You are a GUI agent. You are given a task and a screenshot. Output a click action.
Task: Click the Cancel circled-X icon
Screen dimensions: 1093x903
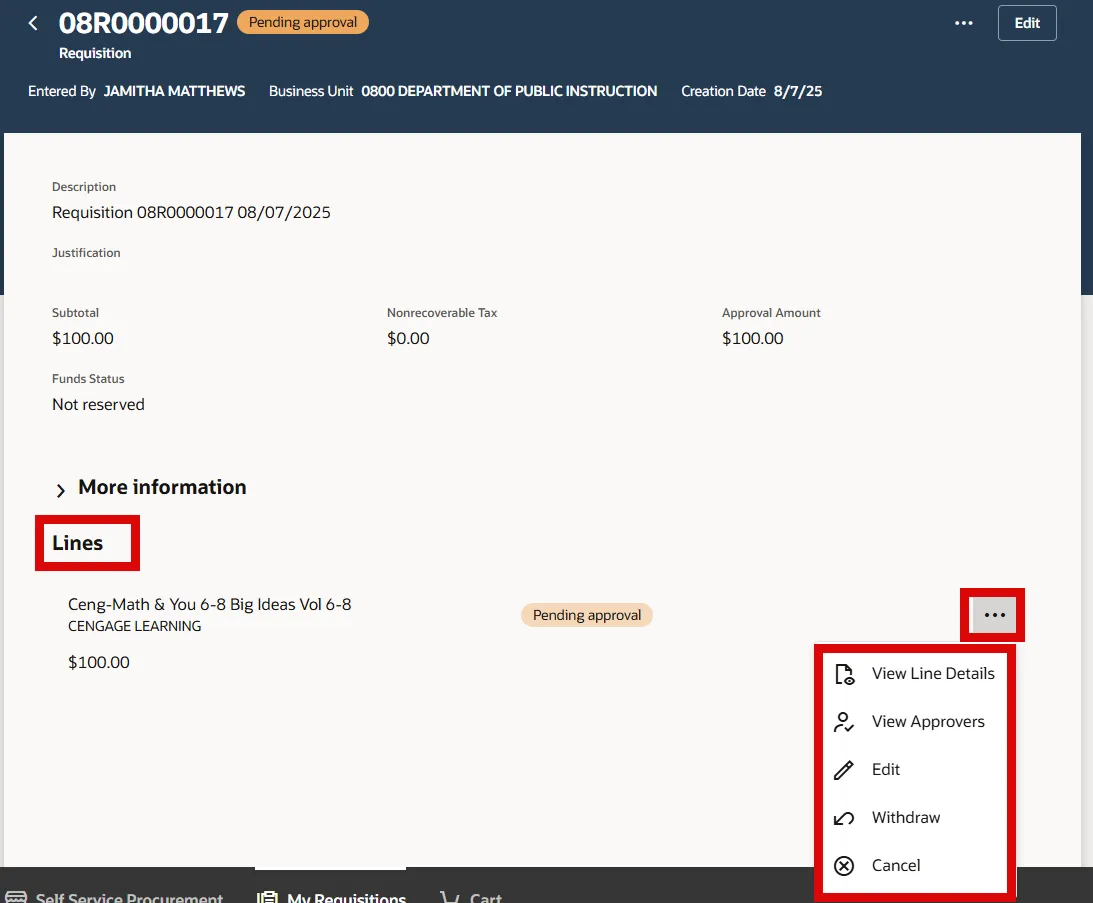click(x=845, y=866)
